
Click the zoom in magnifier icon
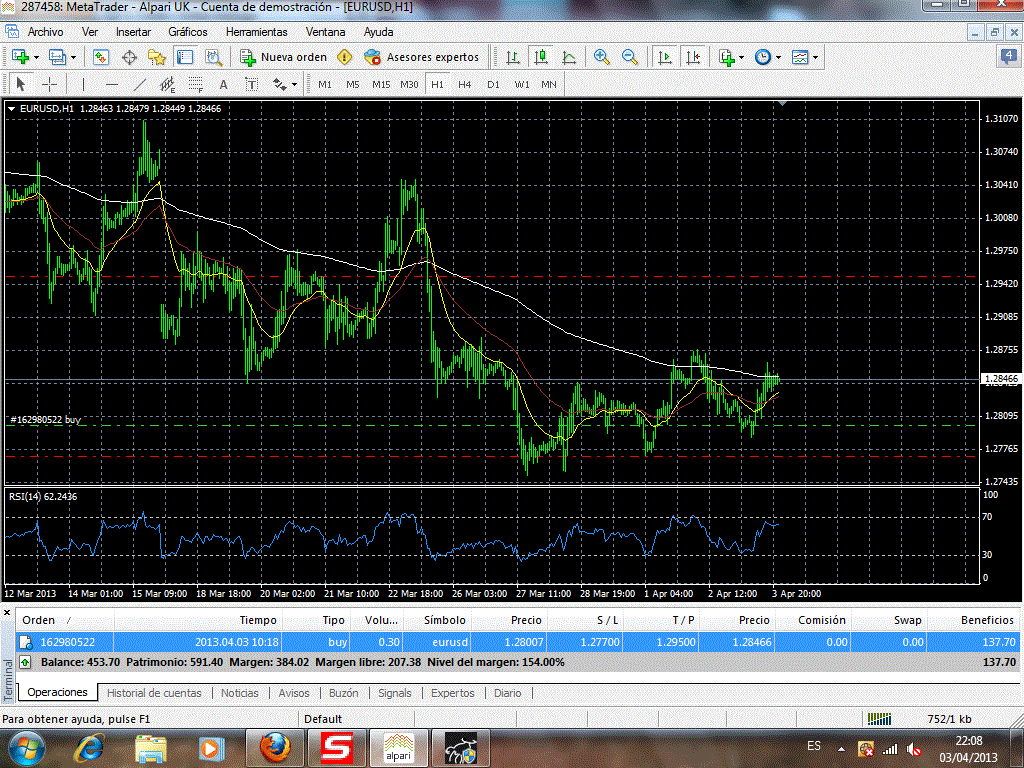[601, 57]
